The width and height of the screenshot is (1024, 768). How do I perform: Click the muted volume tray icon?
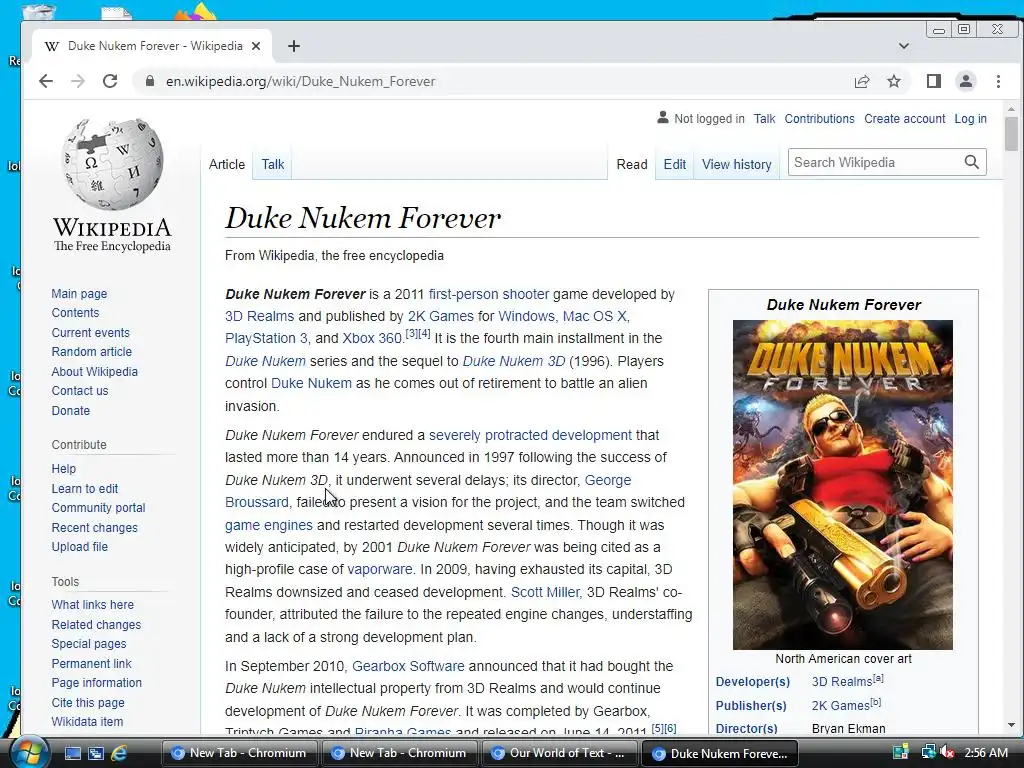(x=947, y=752)
